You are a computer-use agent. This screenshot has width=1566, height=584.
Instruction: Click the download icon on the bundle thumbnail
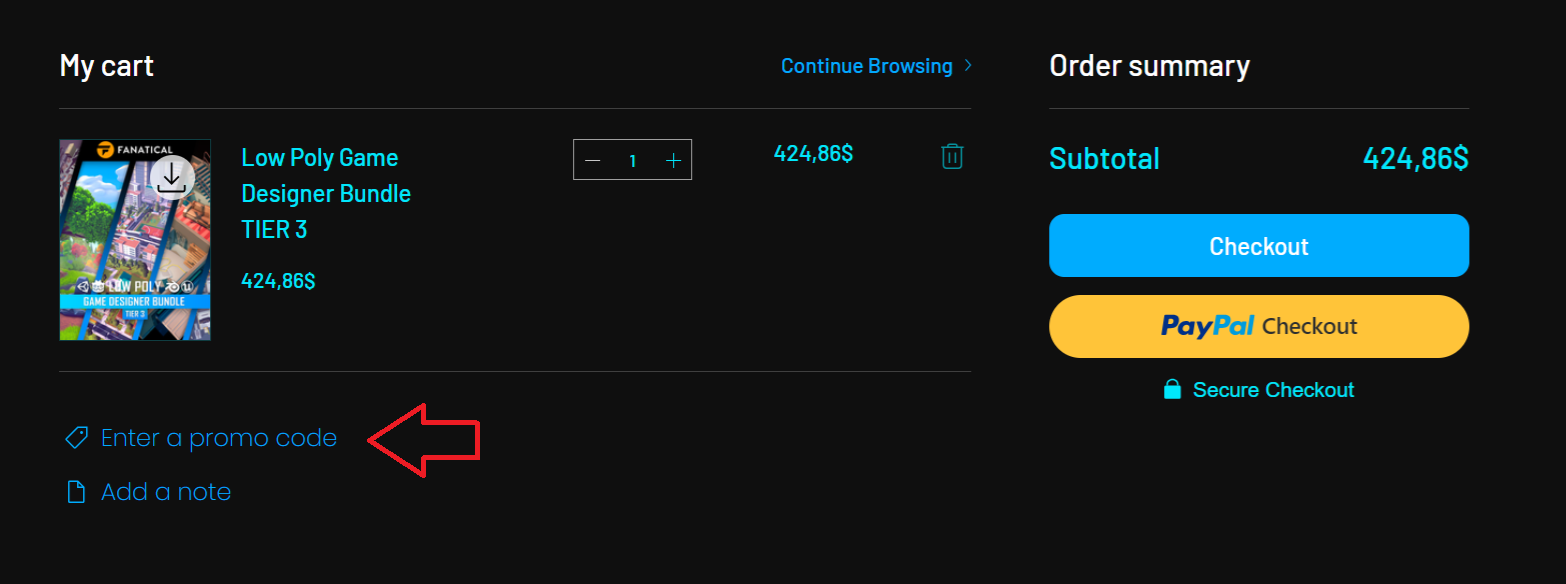point(172,178)
